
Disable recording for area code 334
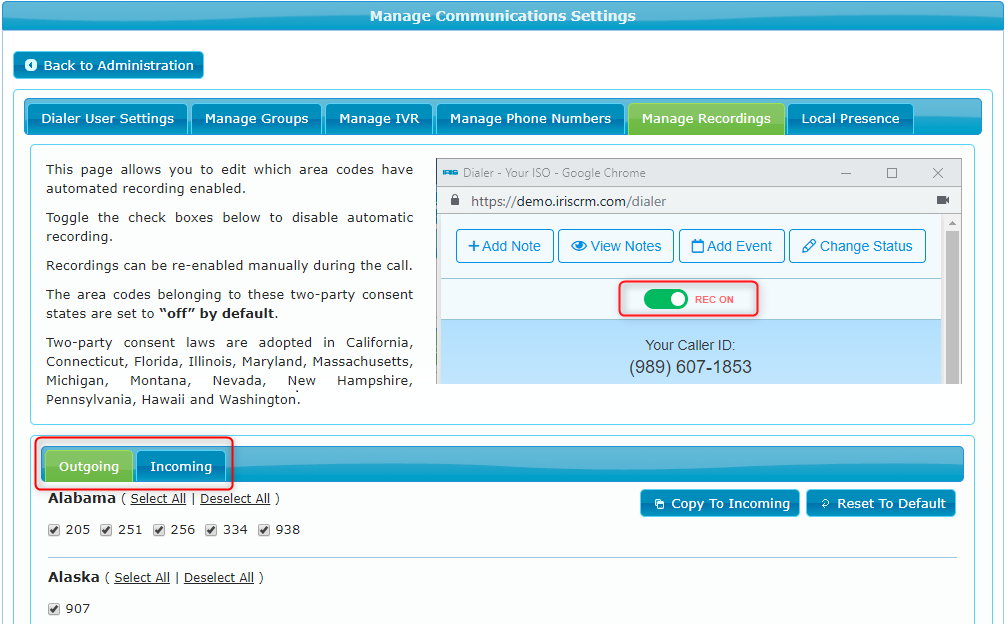click(x=211, y=530)
